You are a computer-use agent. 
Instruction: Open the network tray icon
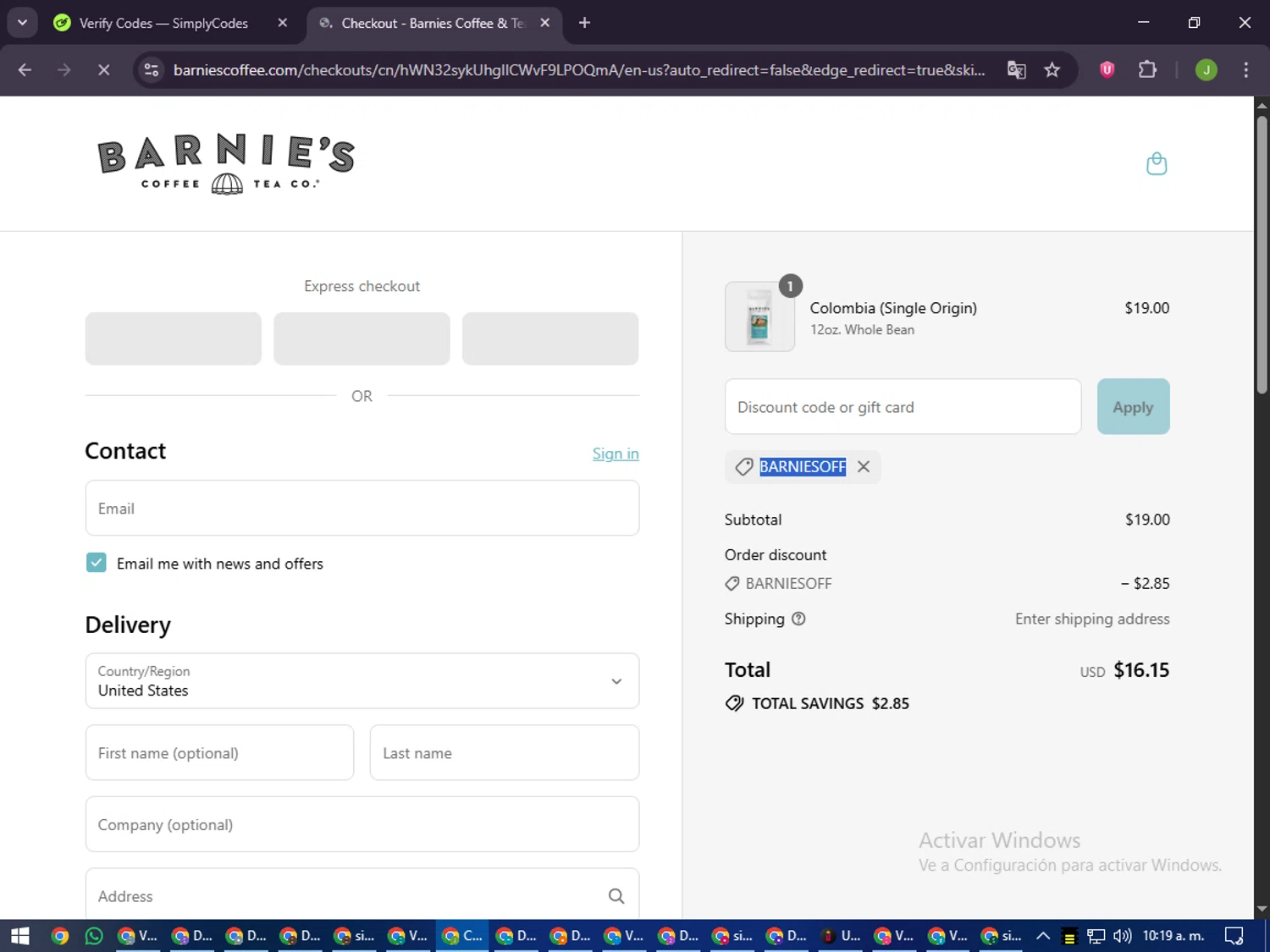[1096, 936]
